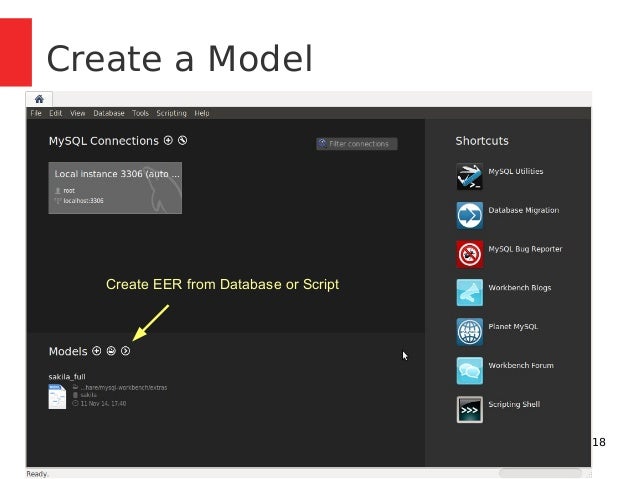Open the Tools menu

click(x=140, y=113)
